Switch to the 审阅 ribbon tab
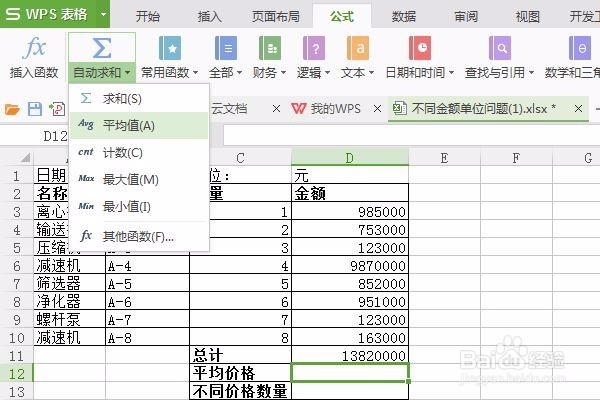The image size is (600, 400). pos(466,16)
